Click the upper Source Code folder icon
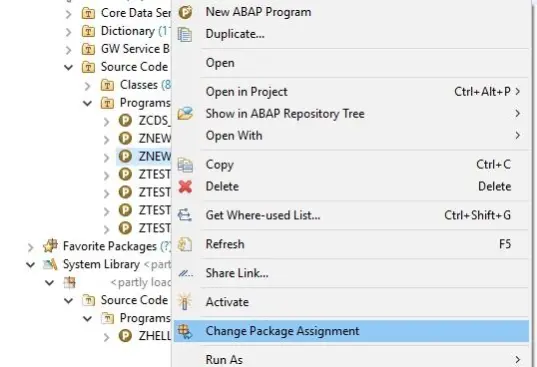Viewport: 537px width, 367px height. [88, 67]
